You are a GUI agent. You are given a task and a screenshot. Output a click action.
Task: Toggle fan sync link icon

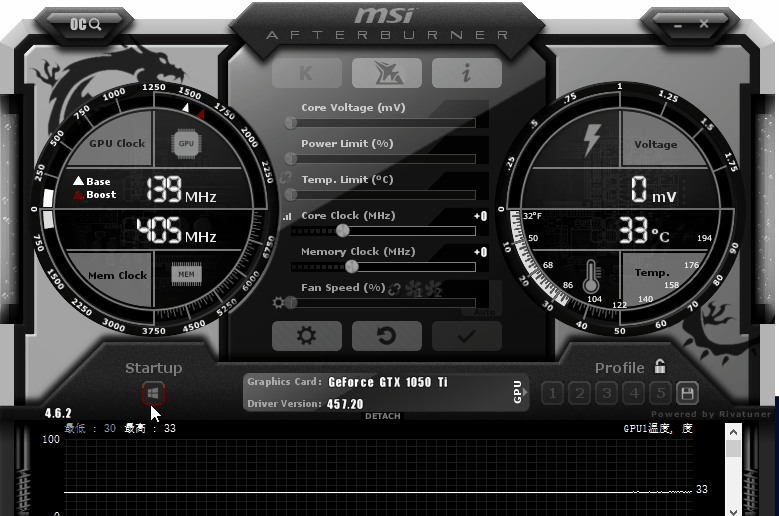click(394, 290)
